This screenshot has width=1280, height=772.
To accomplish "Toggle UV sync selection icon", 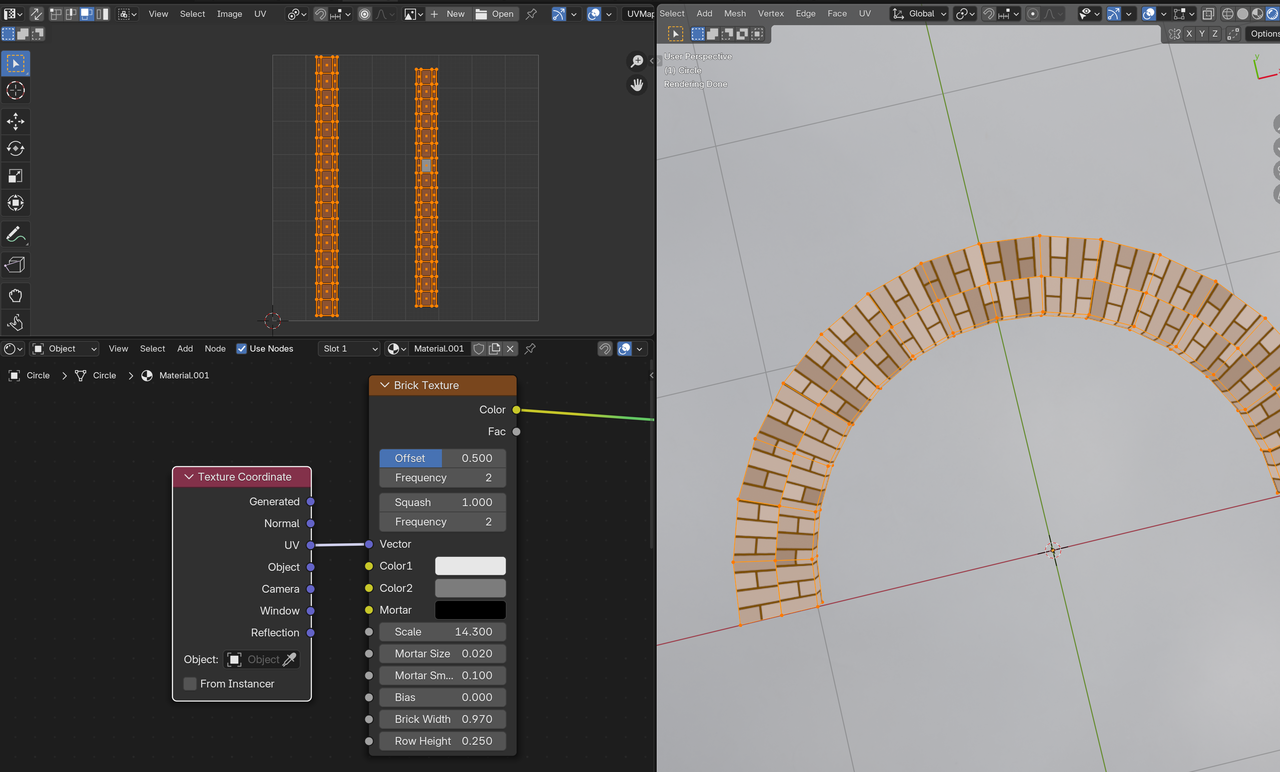I will pos(36,14).
